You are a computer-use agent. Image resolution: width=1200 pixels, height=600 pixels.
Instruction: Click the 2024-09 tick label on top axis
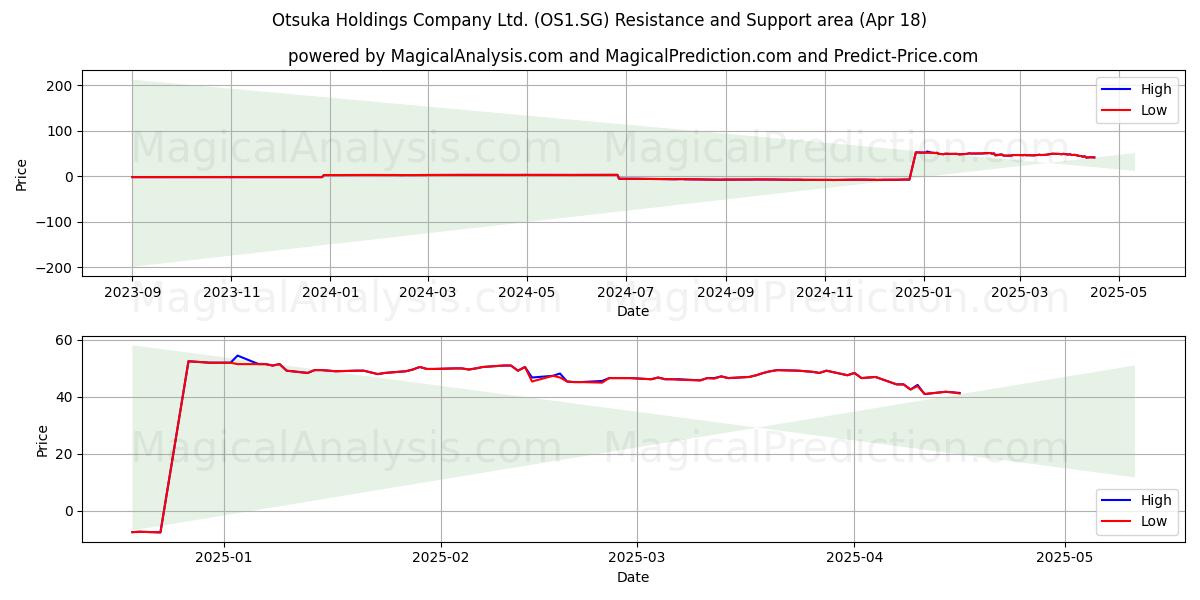[725, 293]
